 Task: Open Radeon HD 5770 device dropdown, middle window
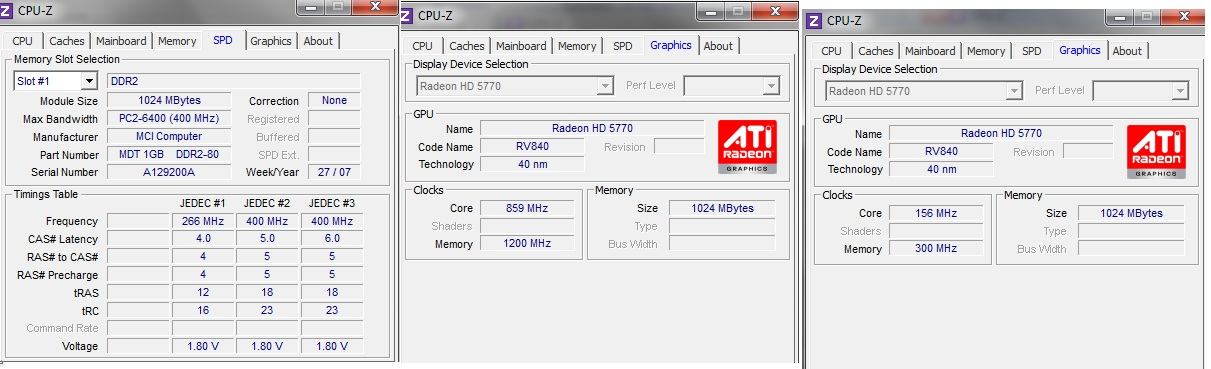(515, 86)
